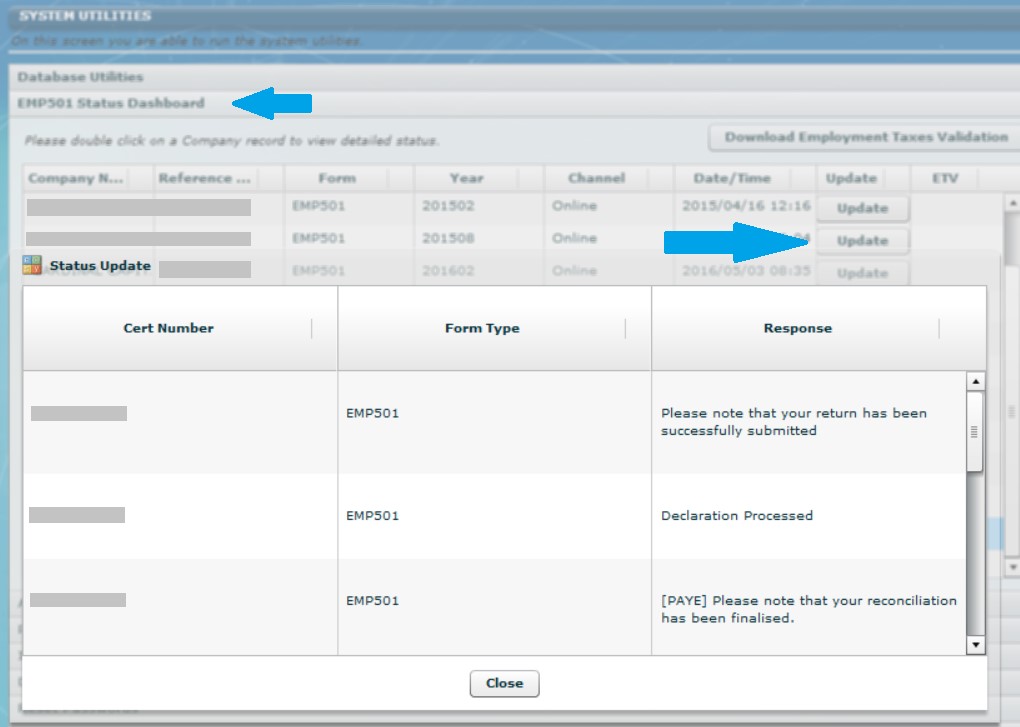Viewport: 1020px width, 727px height.
Task: Click the Response list scrollbar thumb
Action: click(x=975, y=432)
